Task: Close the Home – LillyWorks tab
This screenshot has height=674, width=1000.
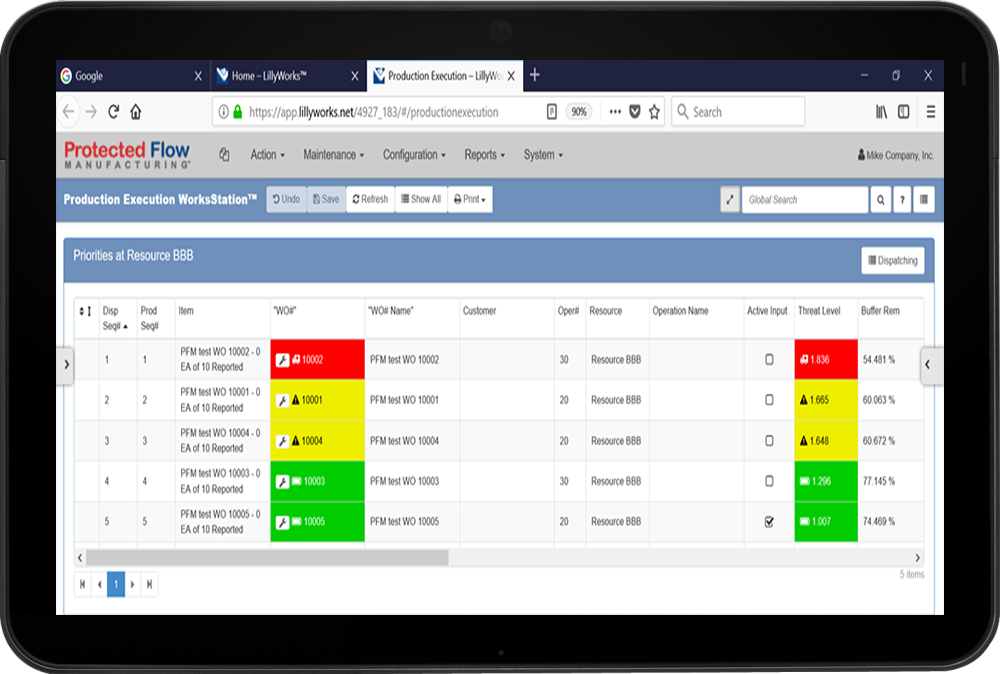Action: point(355,76)
